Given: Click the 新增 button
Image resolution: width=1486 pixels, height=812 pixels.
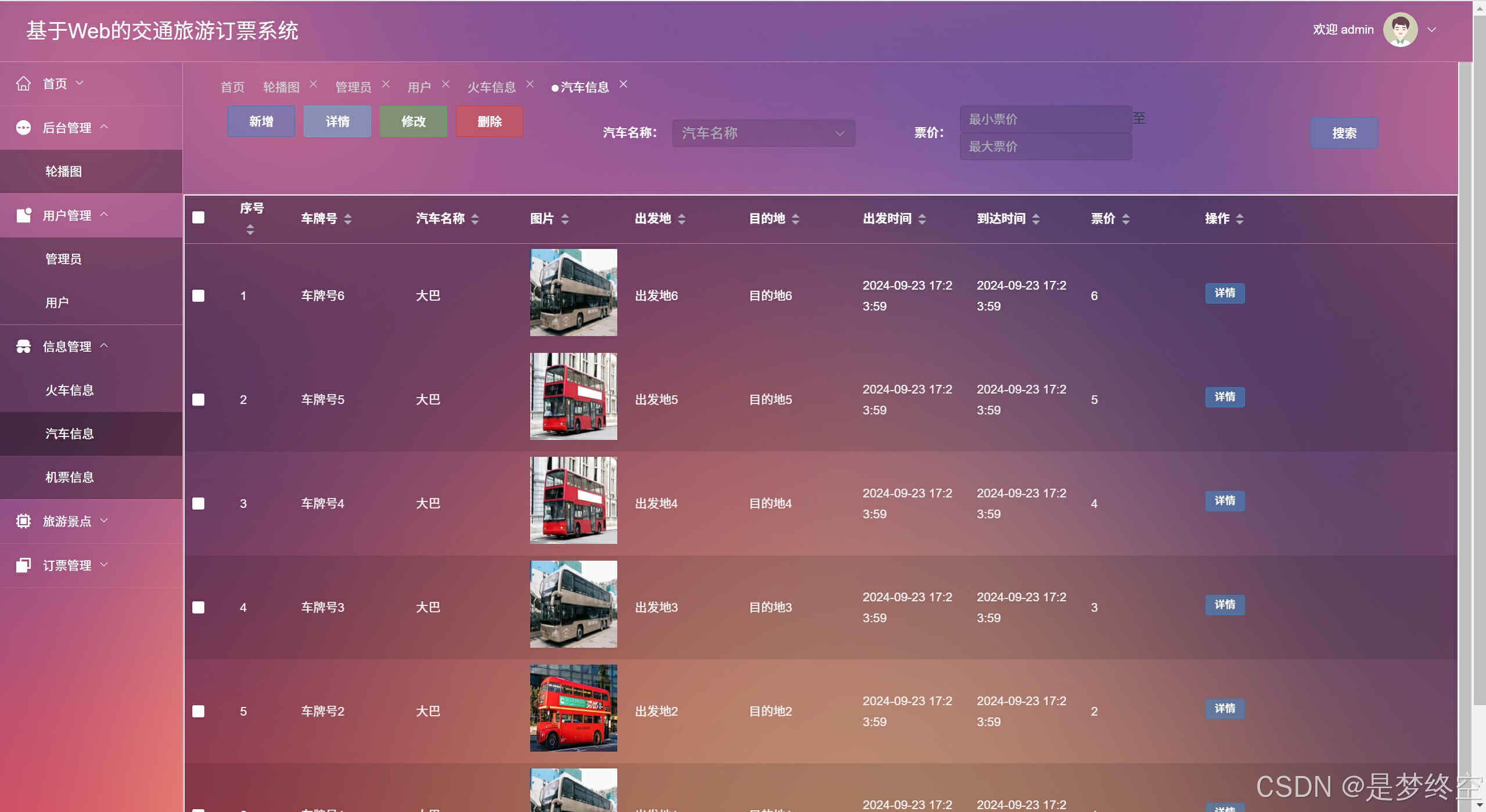Looking at the screenshot, I should click(x=261, y=121).
